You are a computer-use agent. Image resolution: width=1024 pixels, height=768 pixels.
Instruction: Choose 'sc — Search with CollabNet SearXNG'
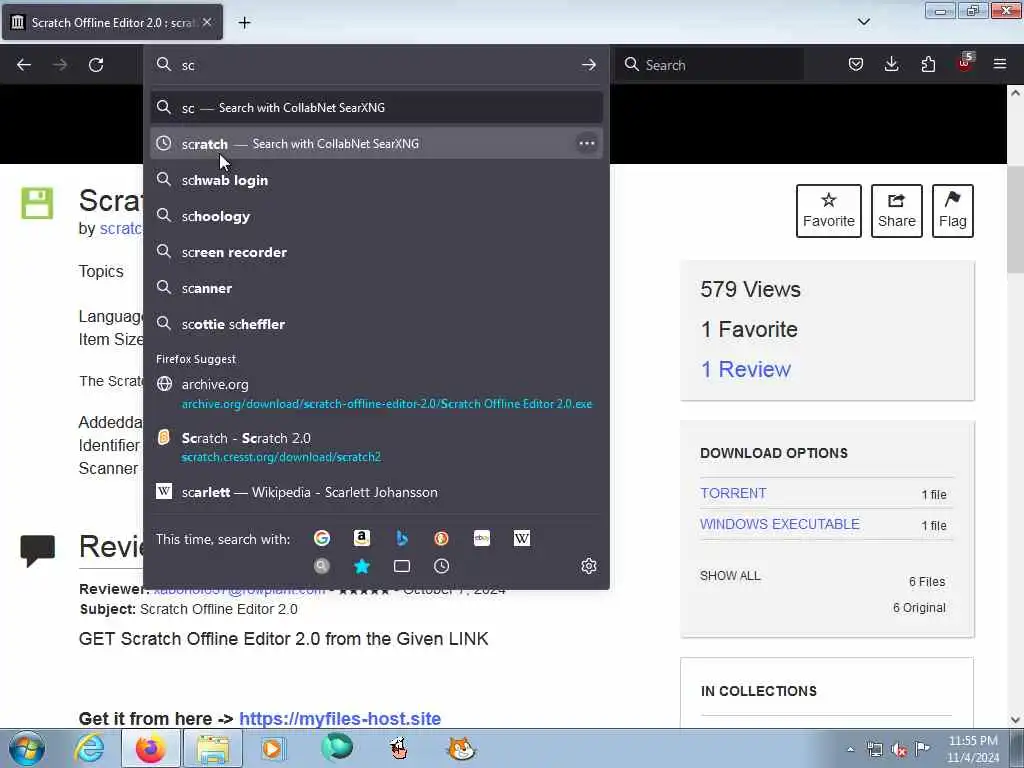coord(376,108)
